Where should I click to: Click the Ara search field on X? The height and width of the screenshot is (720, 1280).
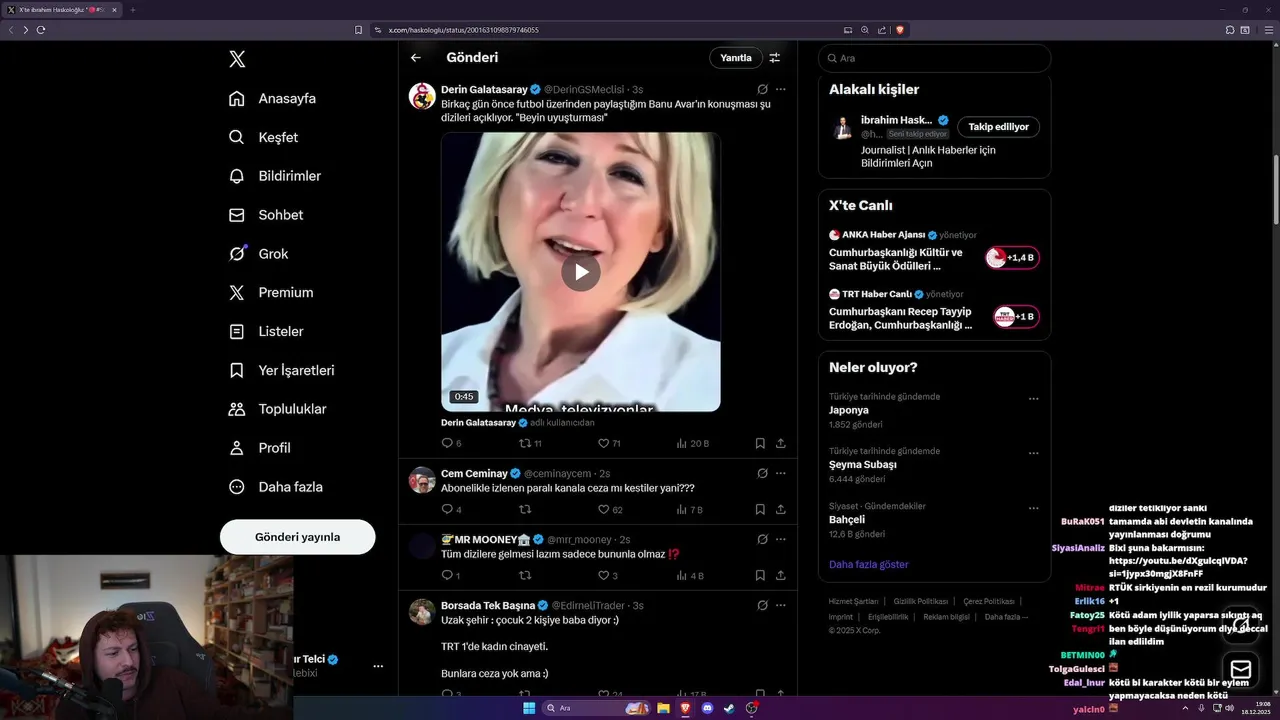tap(934, 58)
